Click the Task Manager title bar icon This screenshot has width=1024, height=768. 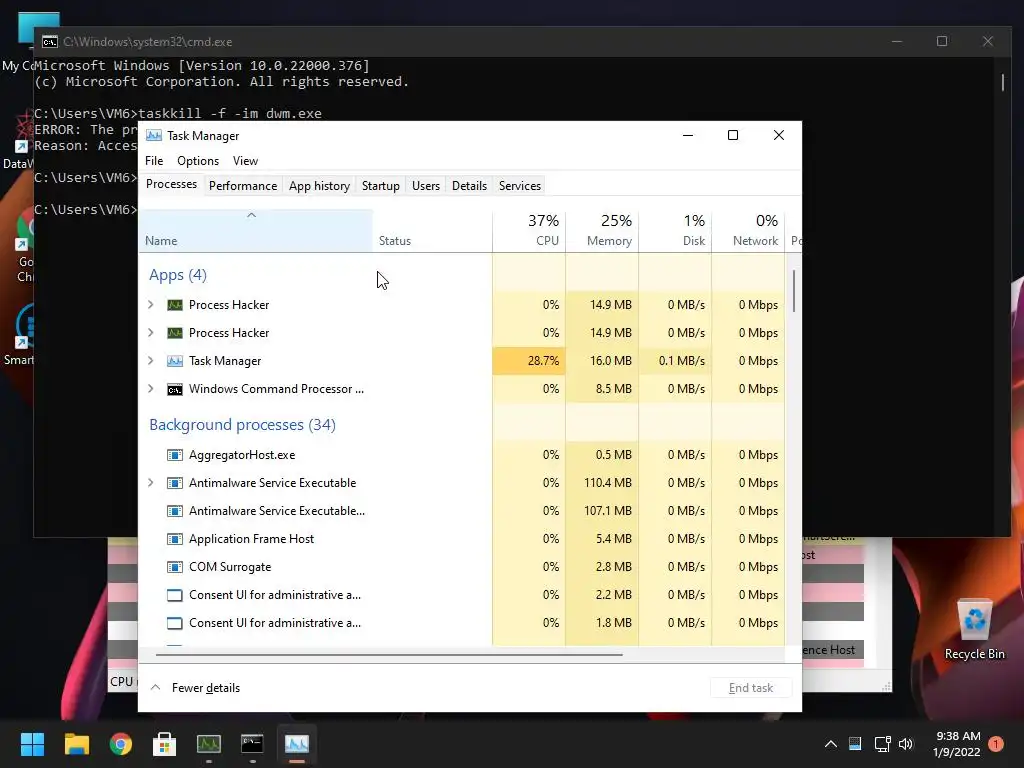(x=153, y=135)
